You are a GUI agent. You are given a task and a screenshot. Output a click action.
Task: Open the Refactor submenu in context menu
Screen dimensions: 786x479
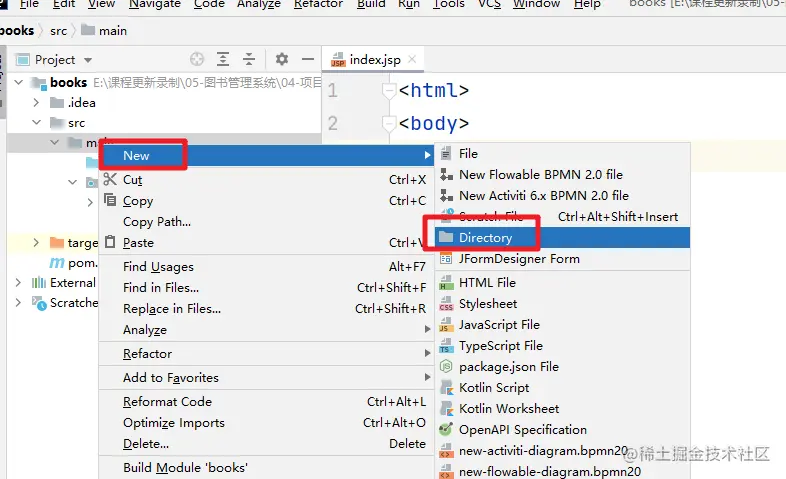click(x=266, y=354)
